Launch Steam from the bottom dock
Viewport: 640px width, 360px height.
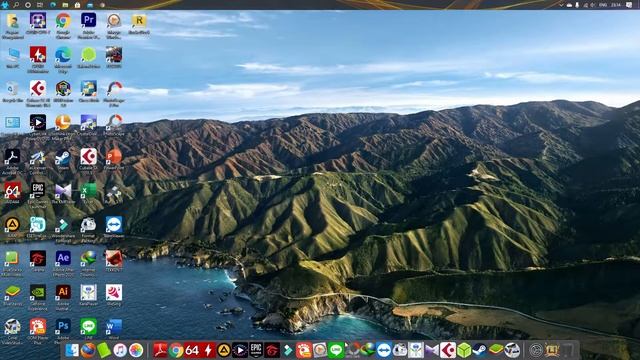point(480,350)
